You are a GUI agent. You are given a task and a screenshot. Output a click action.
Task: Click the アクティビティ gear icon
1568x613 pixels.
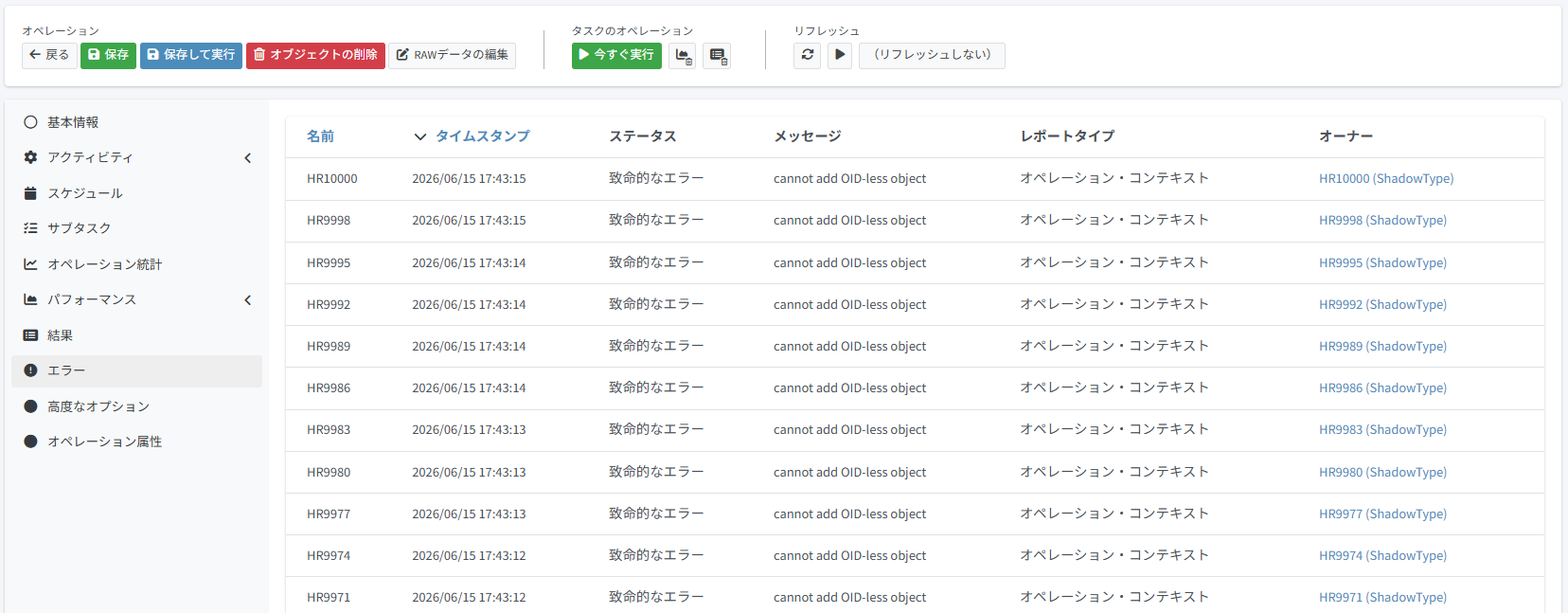coord(30,157)
